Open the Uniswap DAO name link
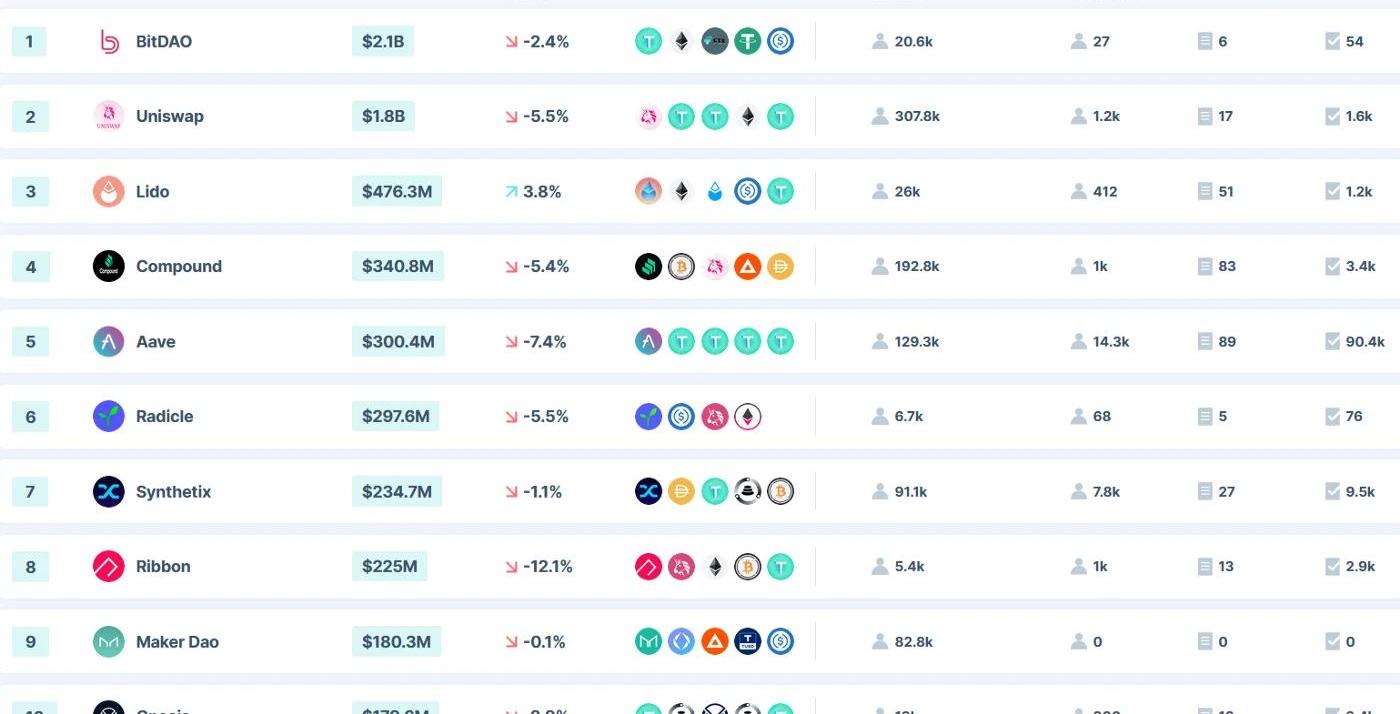 point(169,116)
